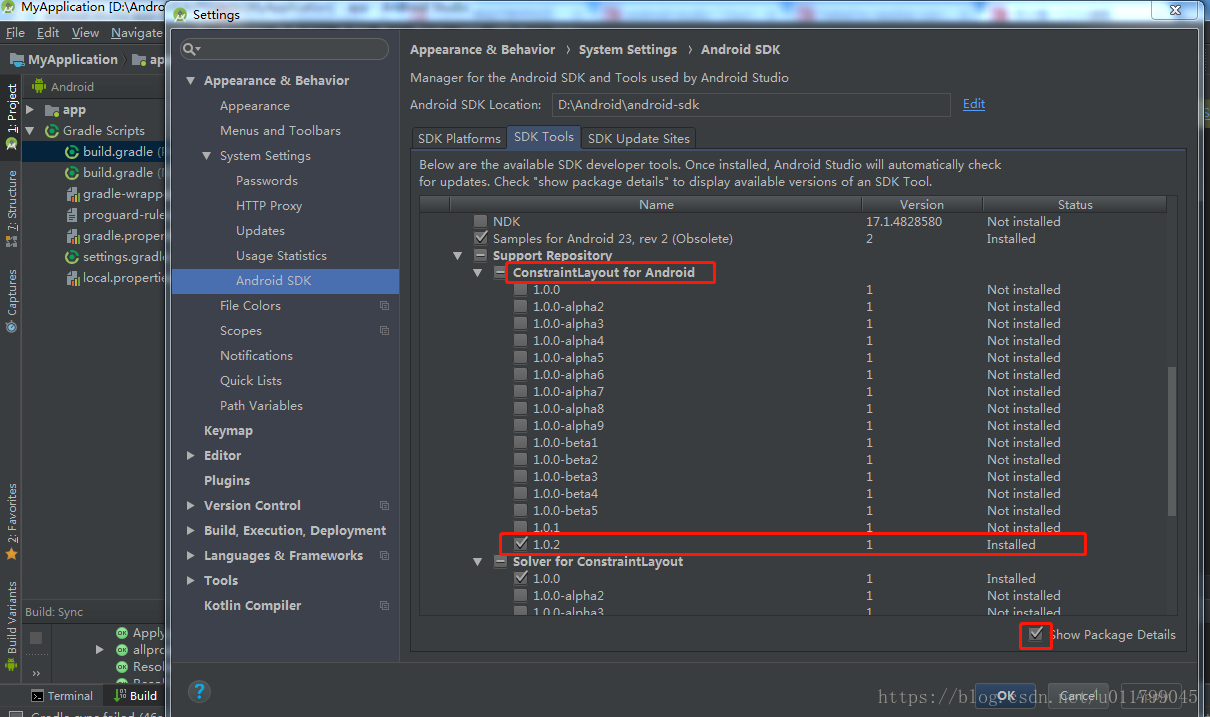This screenshot has height=717, width=1210.
Task: Click the search magnifier in Settings
Action: point(190,49)
